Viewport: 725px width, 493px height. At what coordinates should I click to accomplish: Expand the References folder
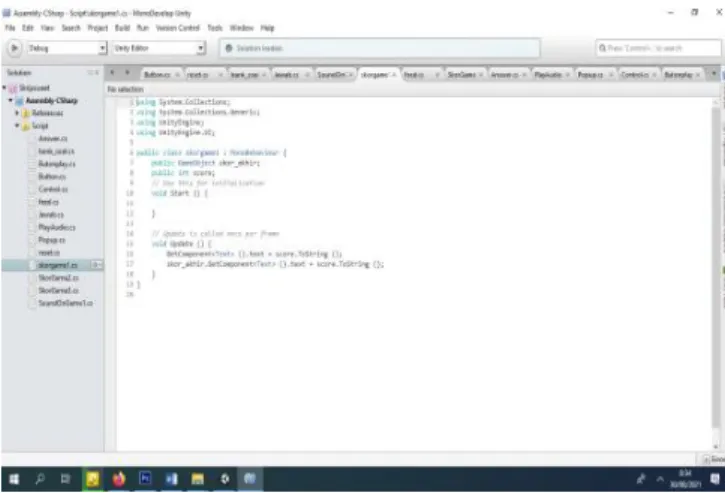pyautogui.click(x=17, y=113)
